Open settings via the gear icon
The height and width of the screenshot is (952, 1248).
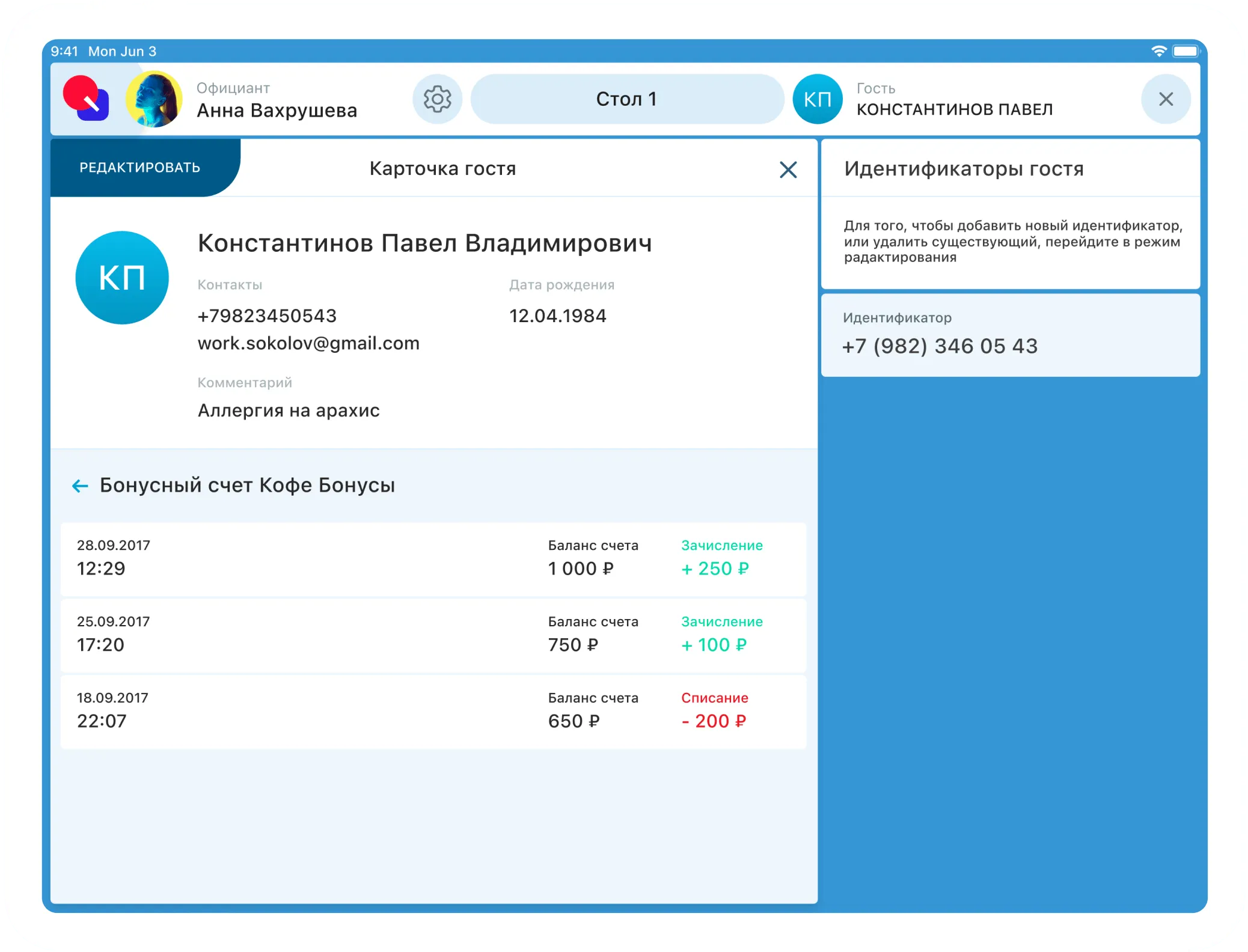[x=437, y=99]
